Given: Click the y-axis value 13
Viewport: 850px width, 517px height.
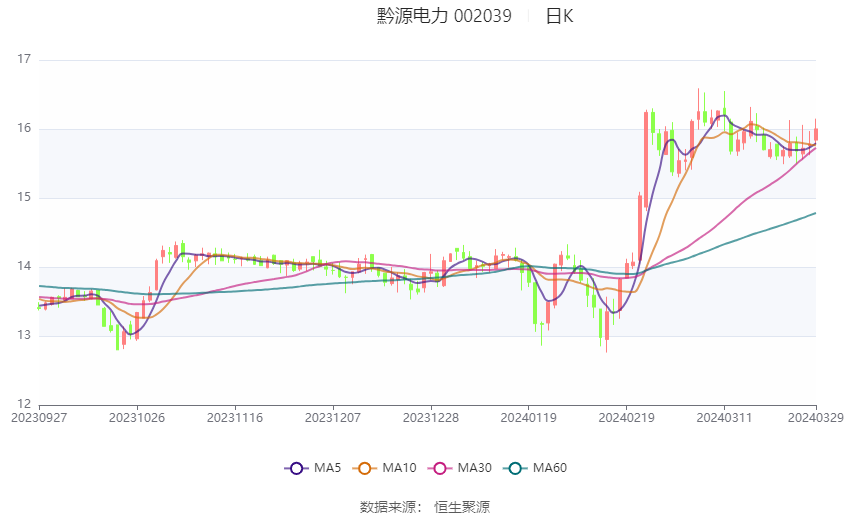Looking at the screenshot, I should 24,335.
